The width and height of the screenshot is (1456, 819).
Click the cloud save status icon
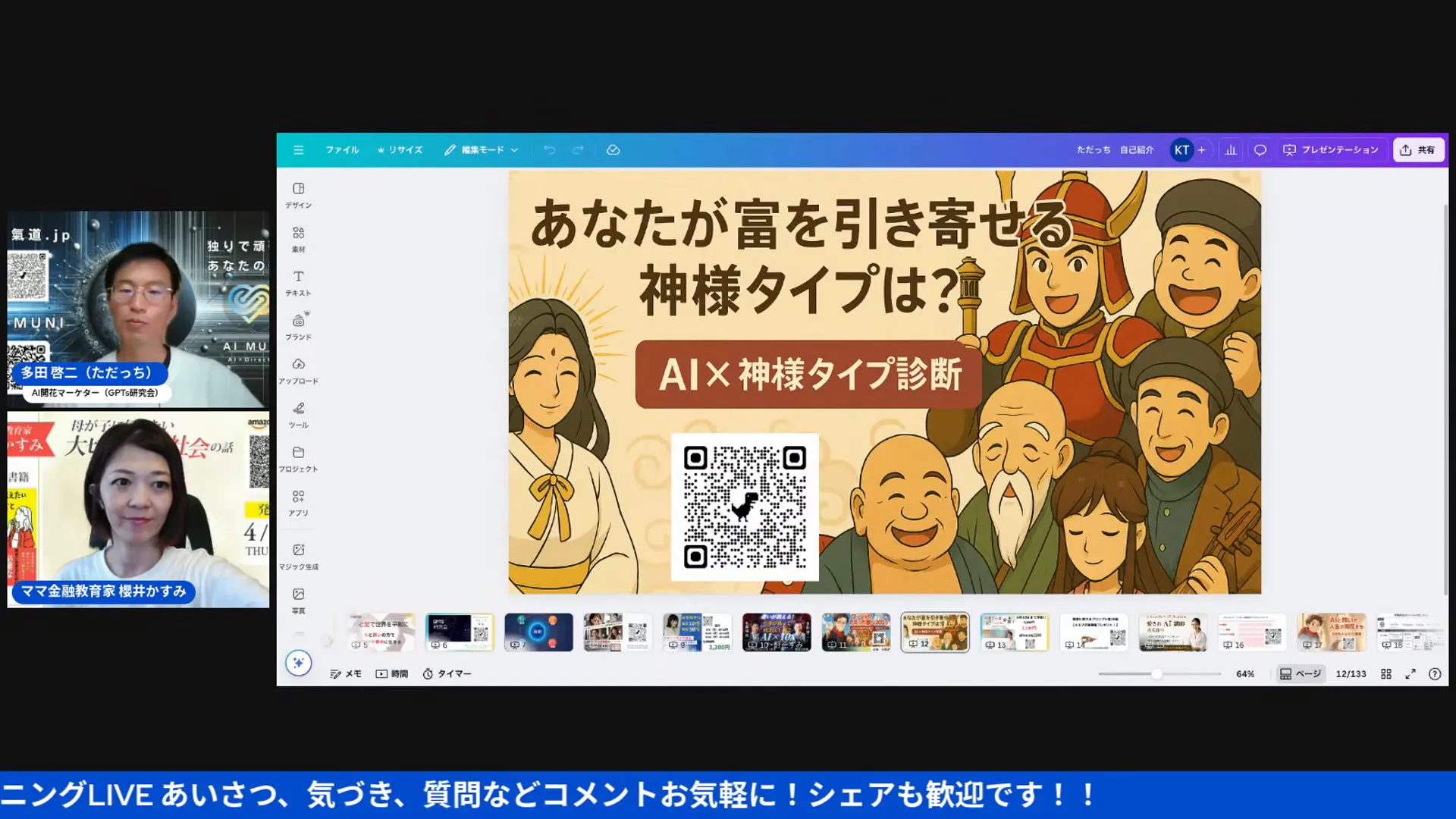(x=613, y=150)
